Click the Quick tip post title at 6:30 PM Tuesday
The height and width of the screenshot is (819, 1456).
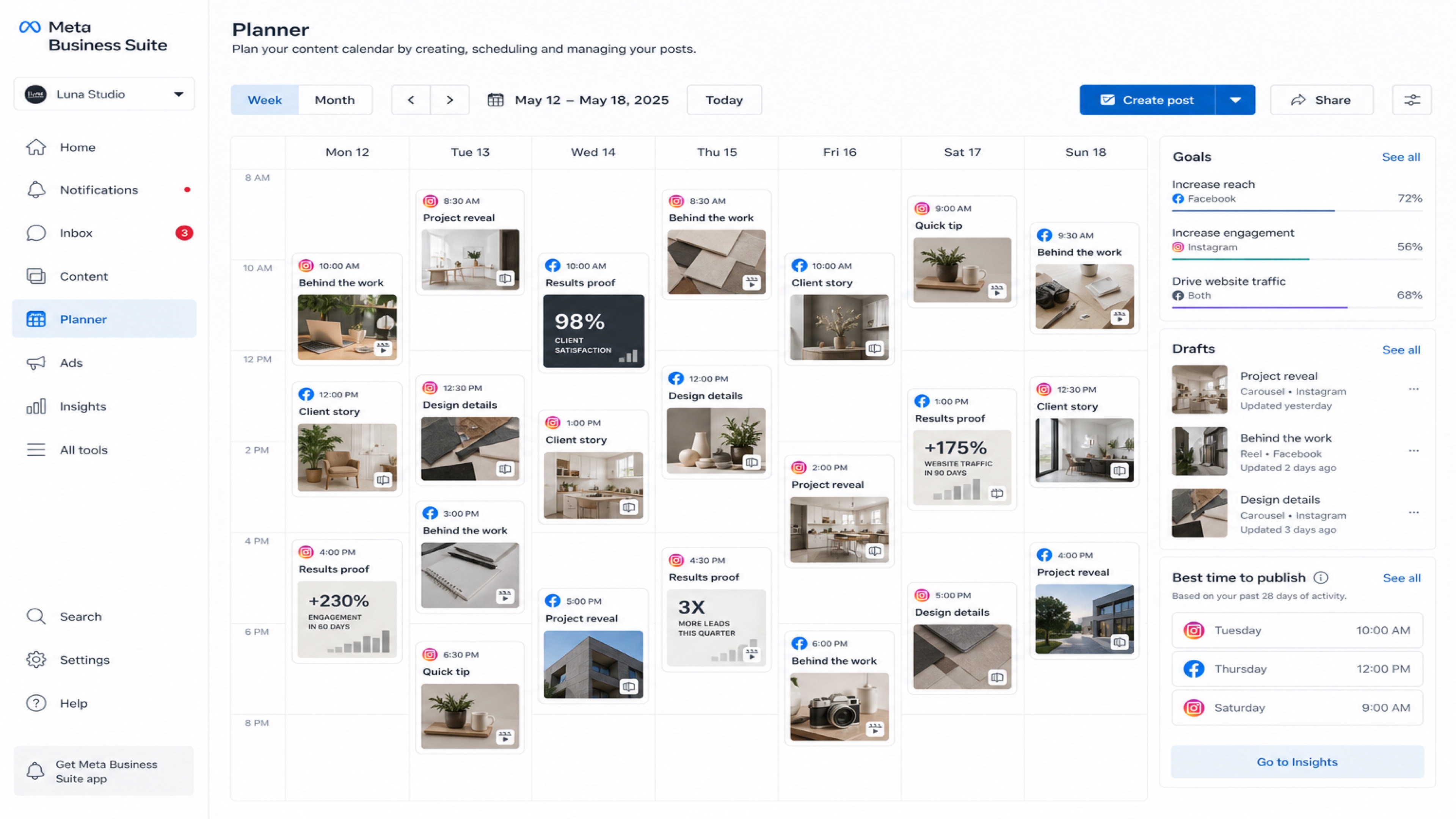click(446, 672)
